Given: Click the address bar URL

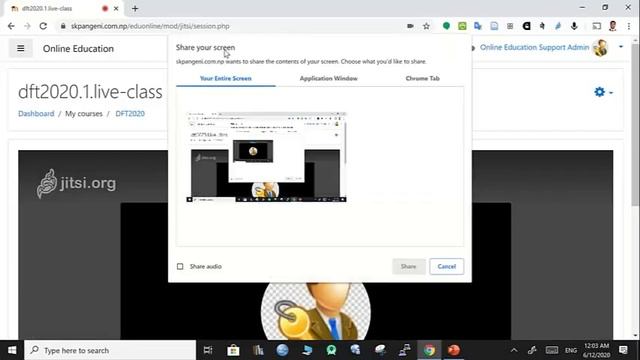Looking at the screenshot, I should (x=150, y=26).
